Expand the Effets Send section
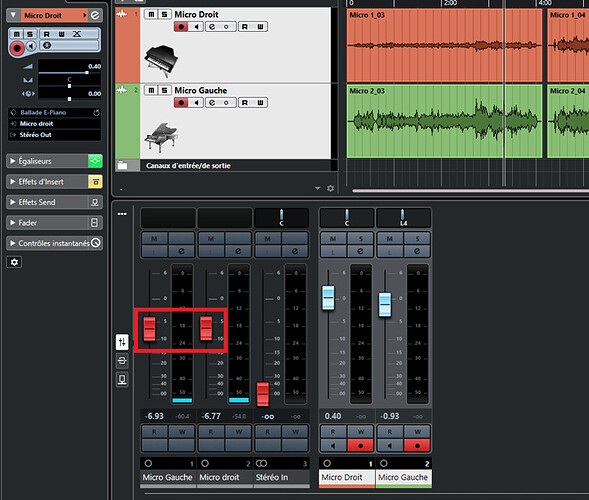Viewport: 589px width, 500px height. pyautogui.click(x=13, y=202)
